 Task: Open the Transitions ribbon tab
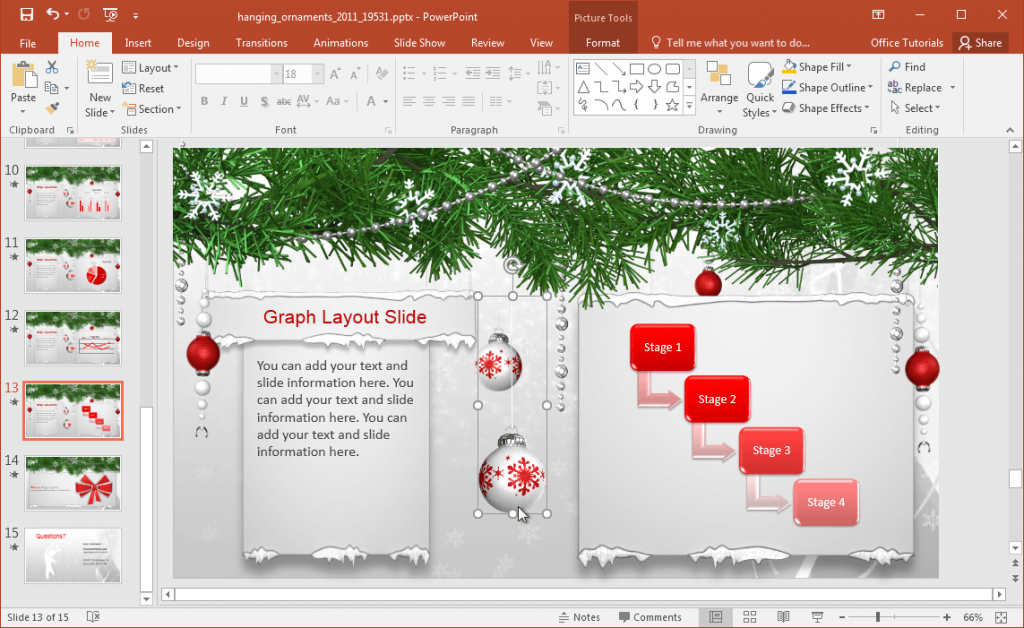point(261,43)
